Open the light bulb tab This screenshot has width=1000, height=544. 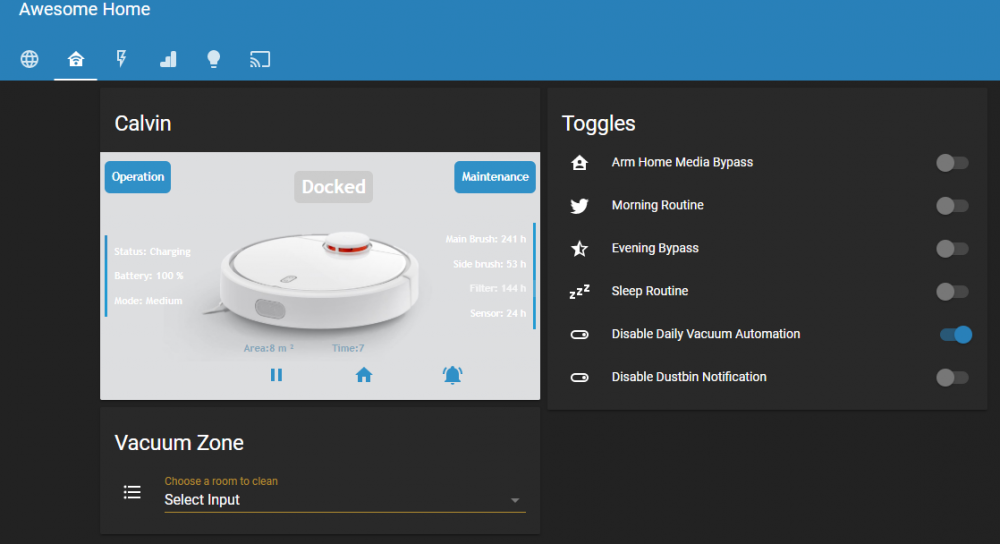[214, 59]
